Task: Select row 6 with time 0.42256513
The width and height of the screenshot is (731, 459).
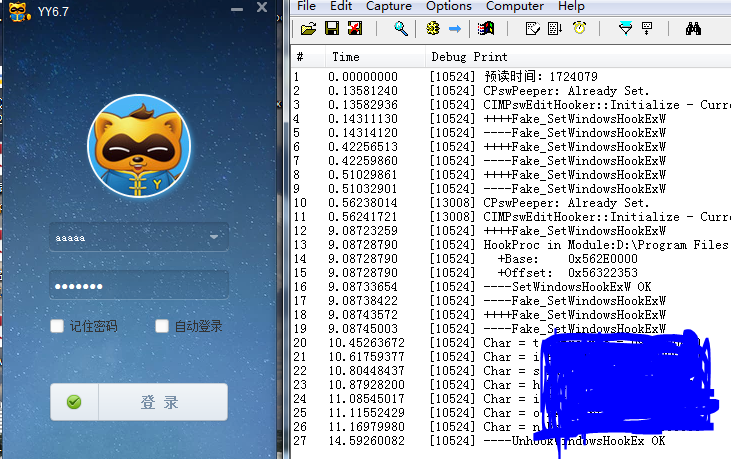Action: 511,147
